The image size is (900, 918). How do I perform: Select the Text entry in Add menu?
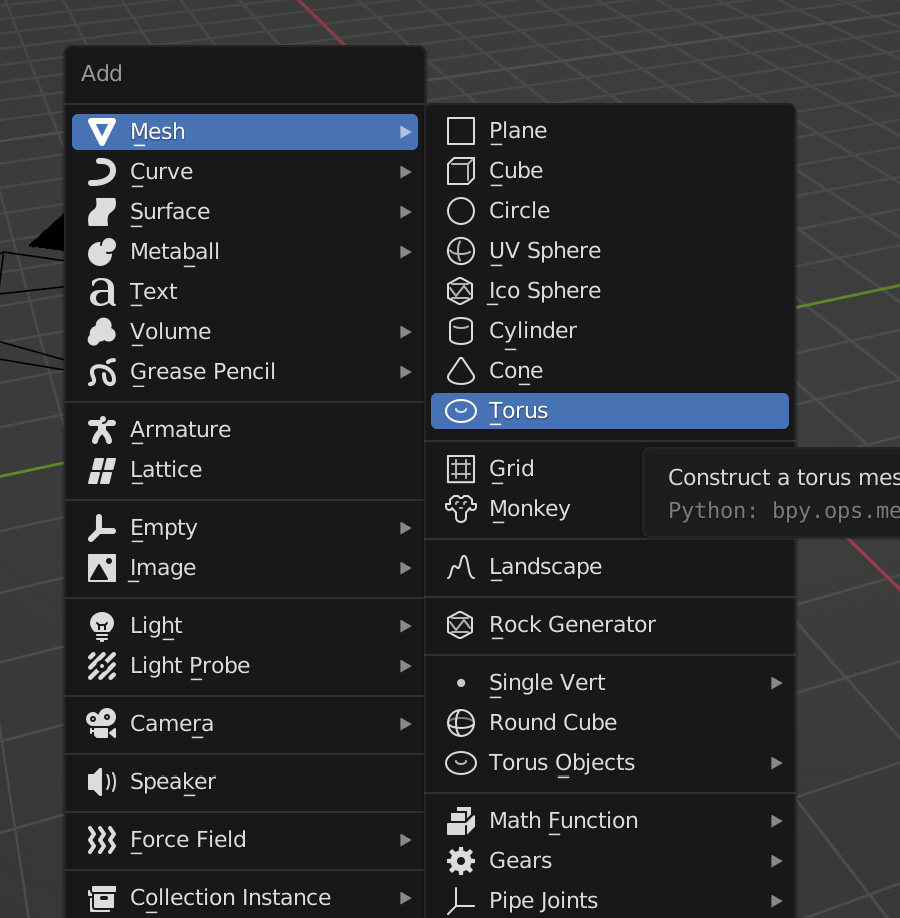point(245,292)
